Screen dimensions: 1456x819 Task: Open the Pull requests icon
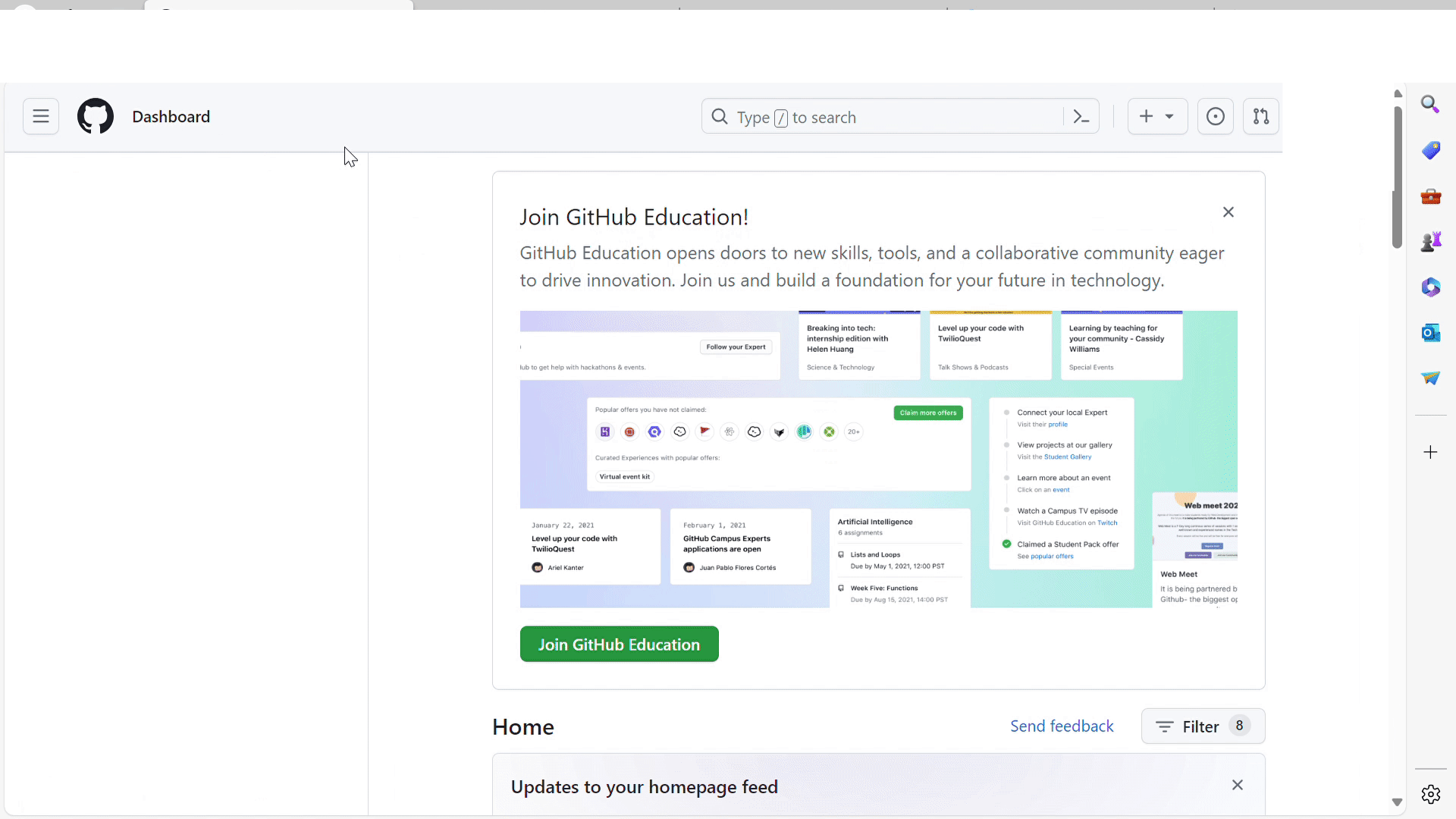point(1260,117)
